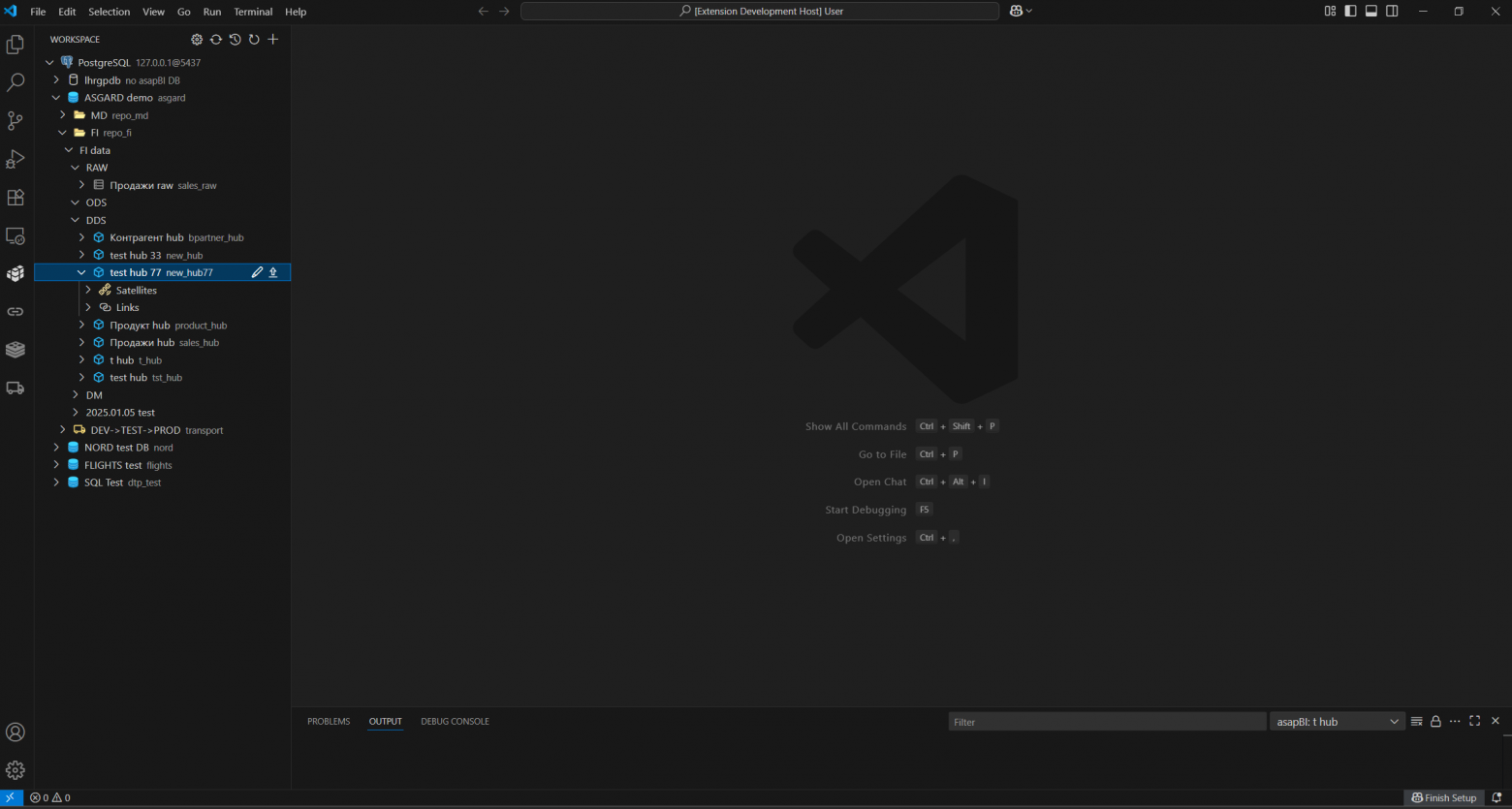Select the Output tab
Image resolution: width=1512 pixels, height=809 pixels.
385,722
